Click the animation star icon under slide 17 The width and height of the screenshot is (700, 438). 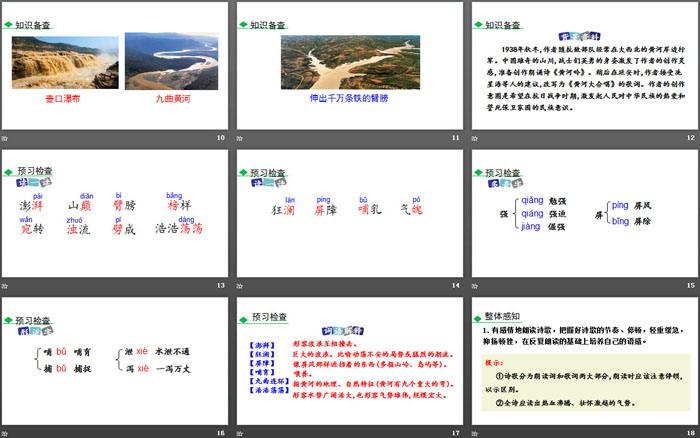coord(240,432)
